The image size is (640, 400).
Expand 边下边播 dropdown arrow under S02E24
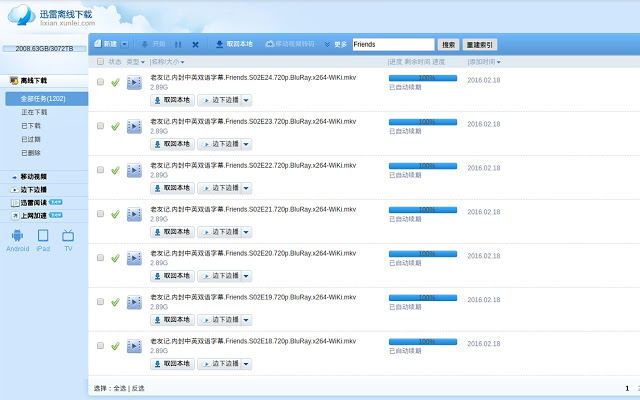(x=246, y=100)
